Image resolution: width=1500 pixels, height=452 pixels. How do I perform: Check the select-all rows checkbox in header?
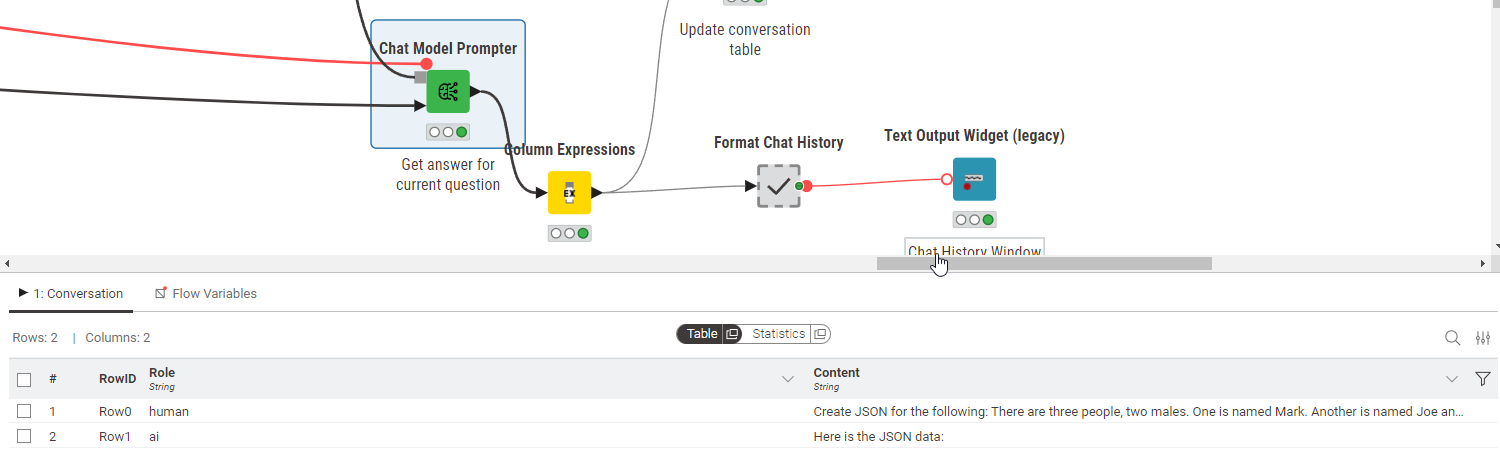24,380
